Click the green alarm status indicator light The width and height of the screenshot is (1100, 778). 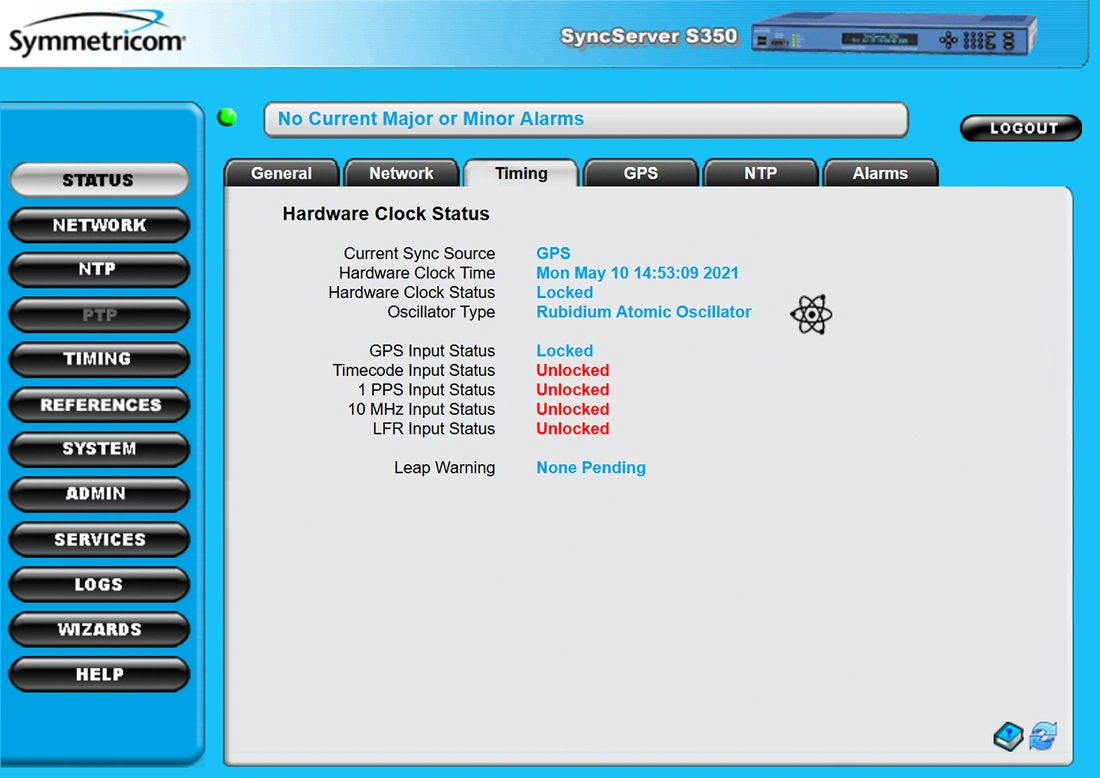[x=227, y=118]
